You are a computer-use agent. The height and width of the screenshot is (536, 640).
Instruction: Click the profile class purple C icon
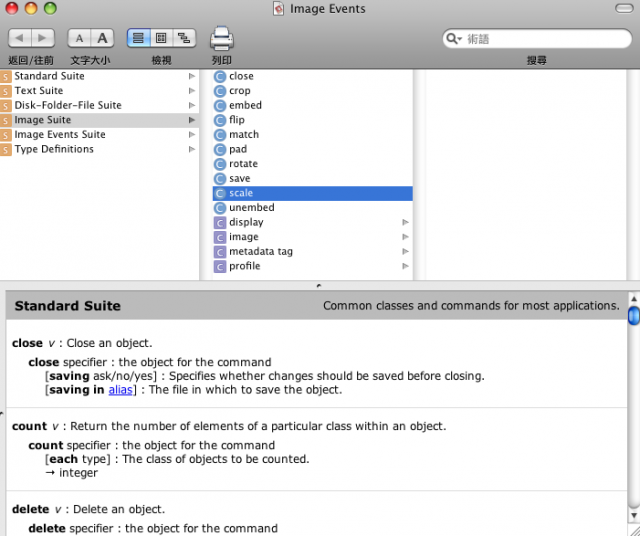220,267
